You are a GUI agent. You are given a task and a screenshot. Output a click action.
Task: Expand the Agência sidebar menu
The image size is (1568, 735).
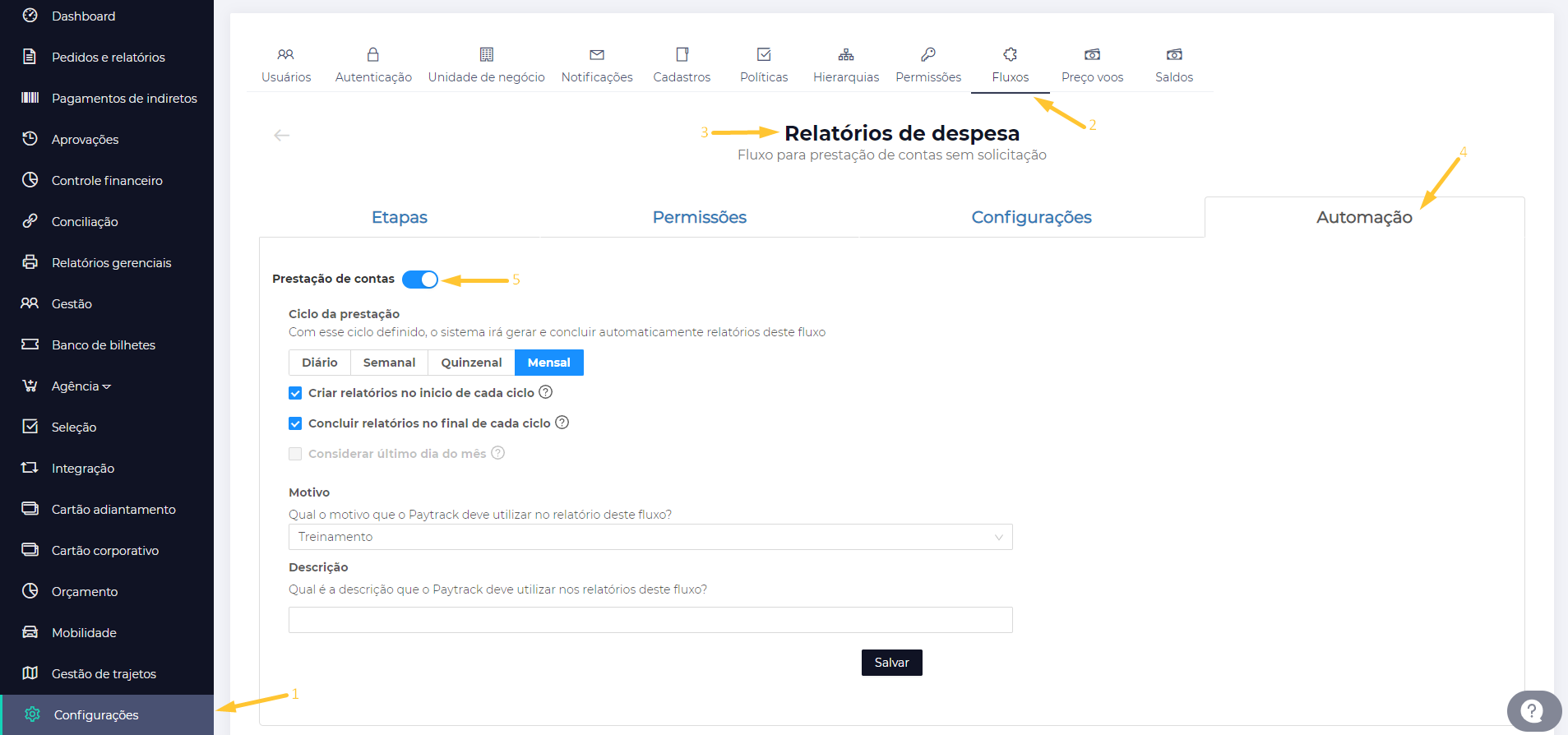(81, 386)
